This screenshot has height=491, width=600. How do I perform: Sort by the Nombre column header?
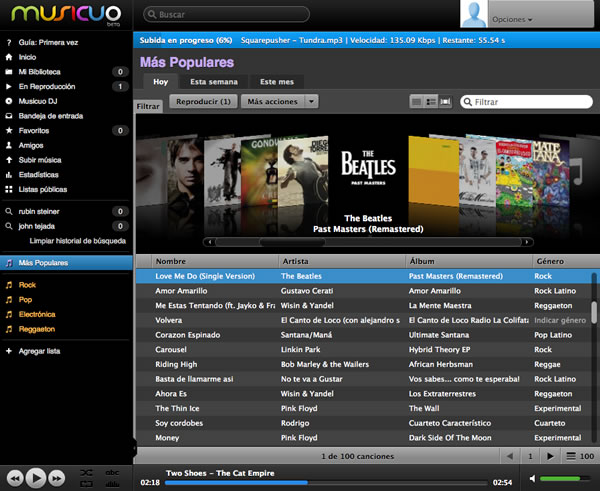pos(215,261)
